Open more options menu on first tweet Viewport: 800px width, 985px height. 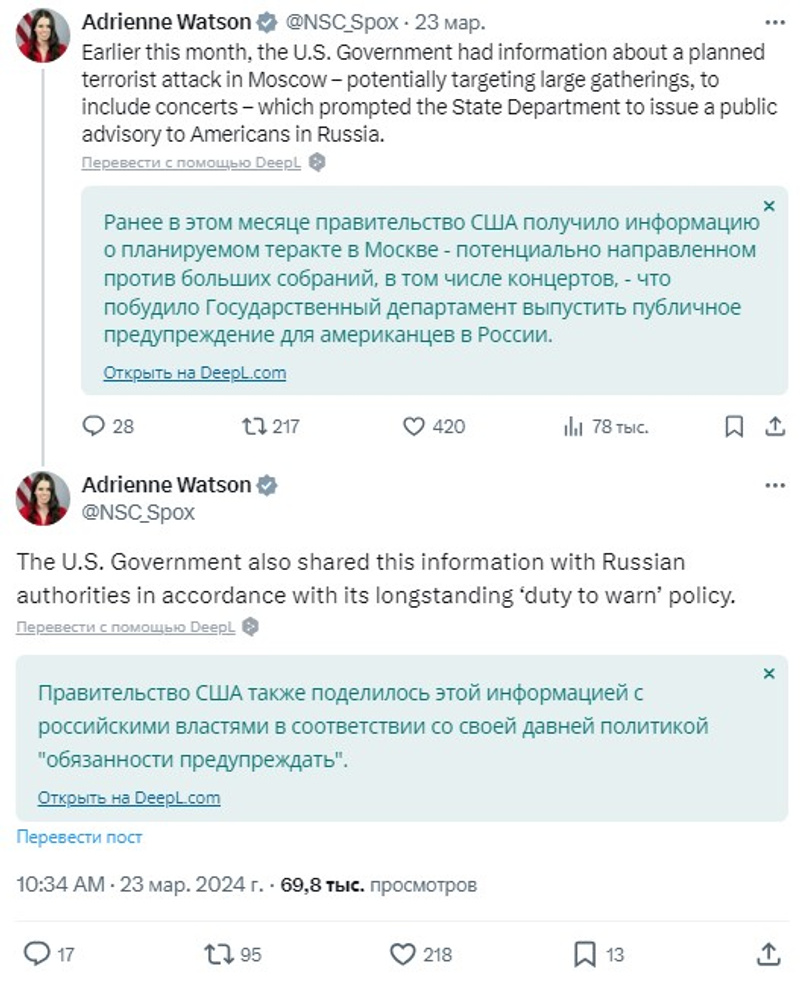774,22
